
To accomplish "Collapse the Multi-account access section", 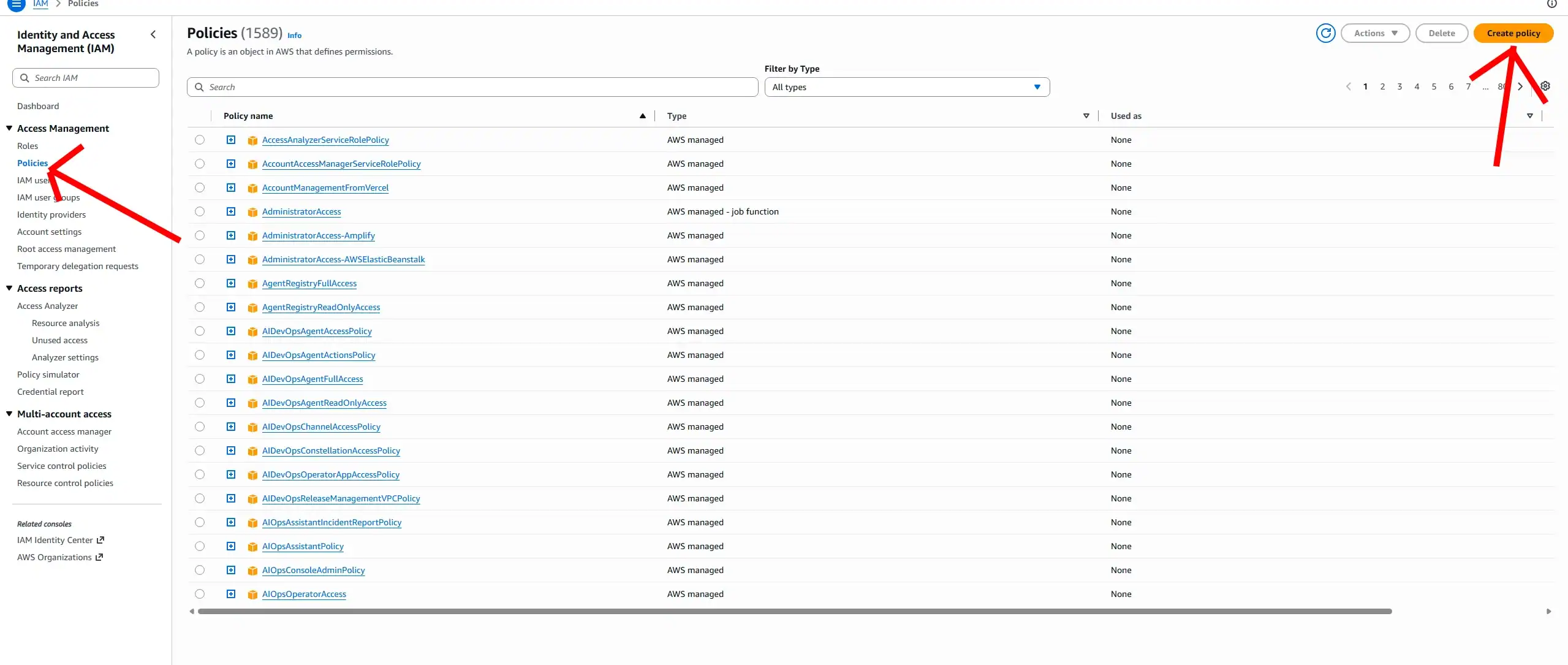I will click(9, 414).
